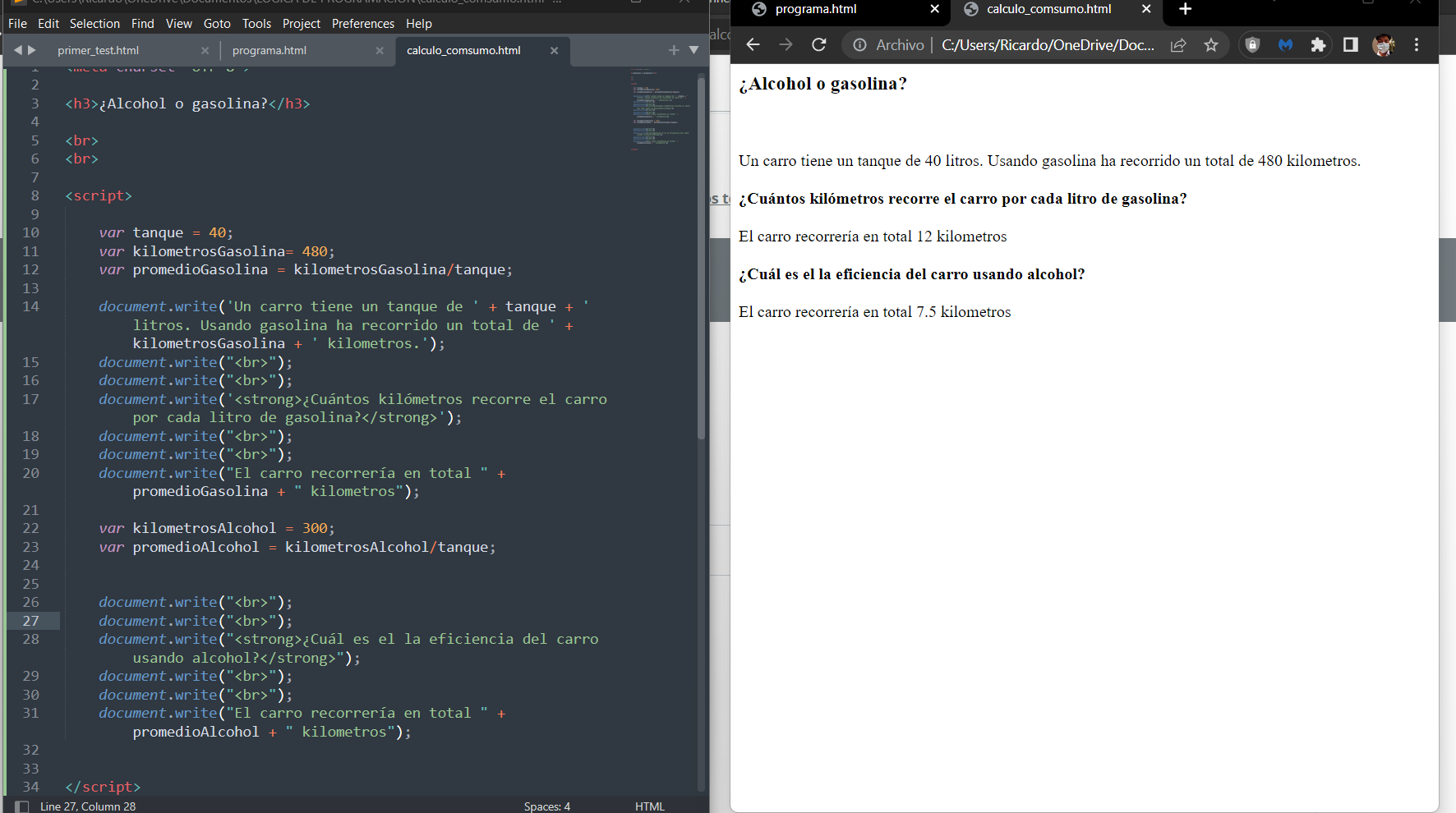1456x813 pixels.
Task: Close the primer_test.html editor tab
Action: tap(205, 51)
